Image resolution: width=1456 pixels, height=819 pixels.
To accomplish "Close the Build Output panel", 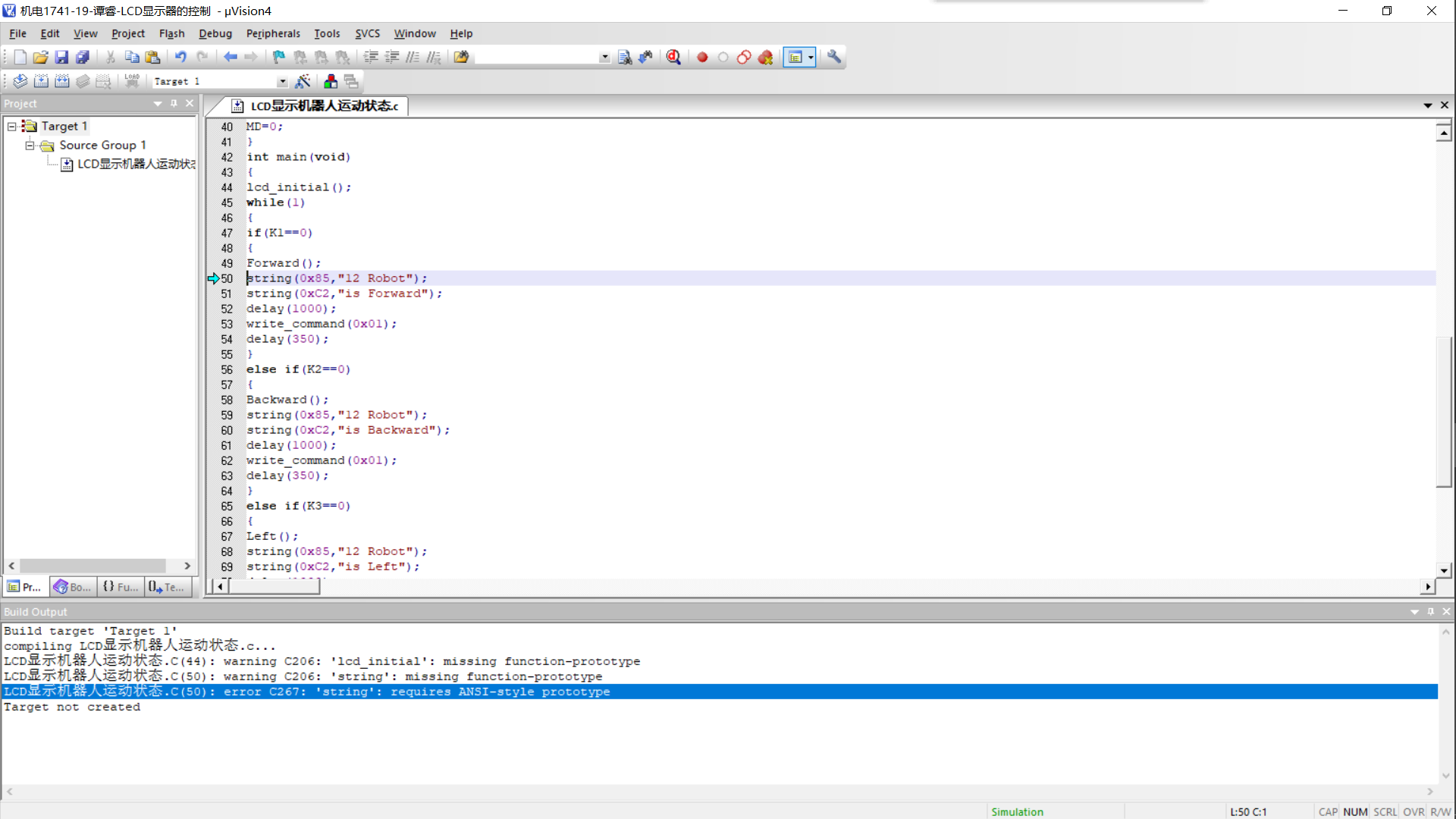I will coord(1446,612).
